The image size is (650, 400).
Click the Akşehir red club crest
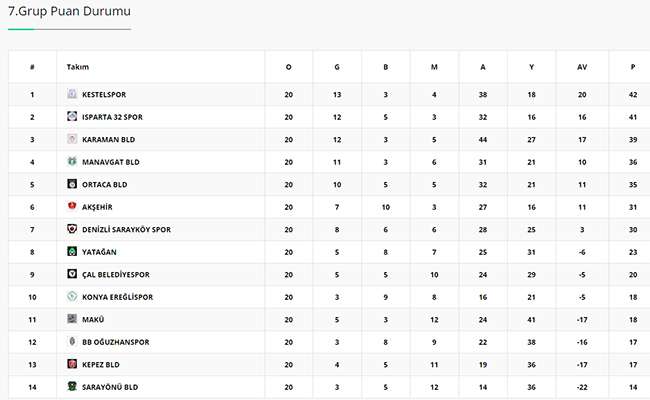tap(72, 206)
